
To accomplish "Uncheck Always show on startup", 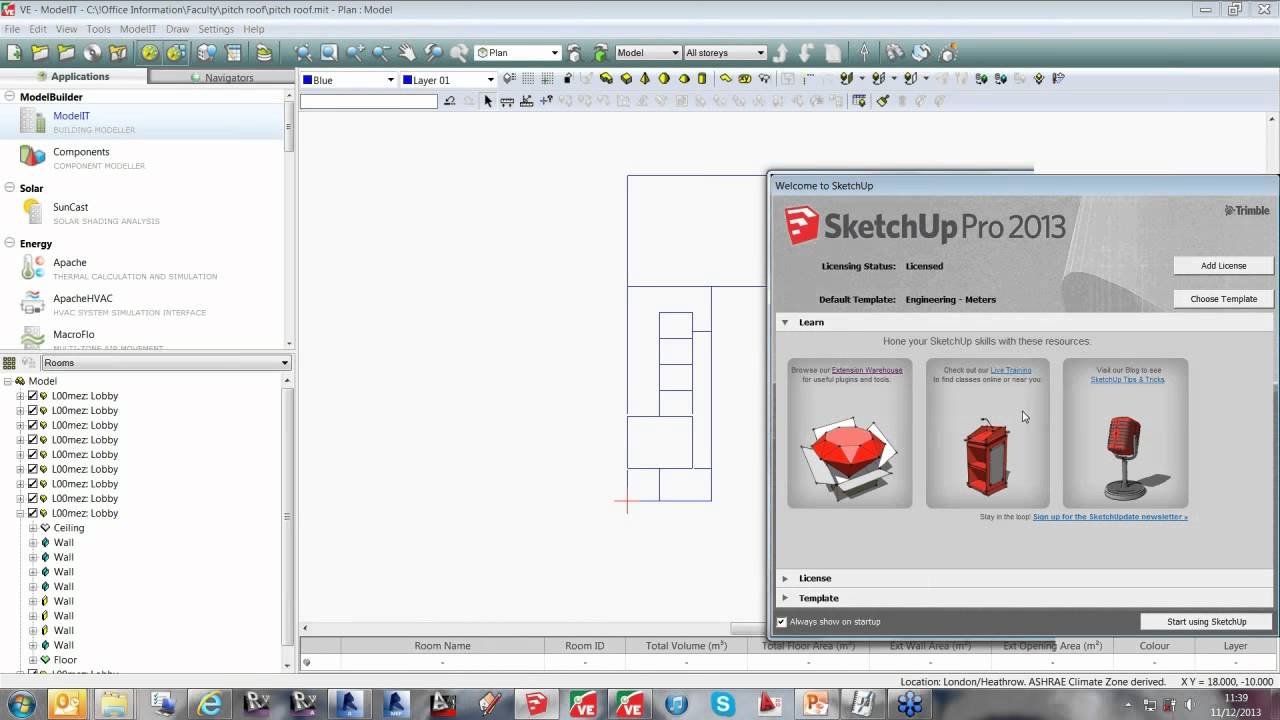I will (782, 622).
